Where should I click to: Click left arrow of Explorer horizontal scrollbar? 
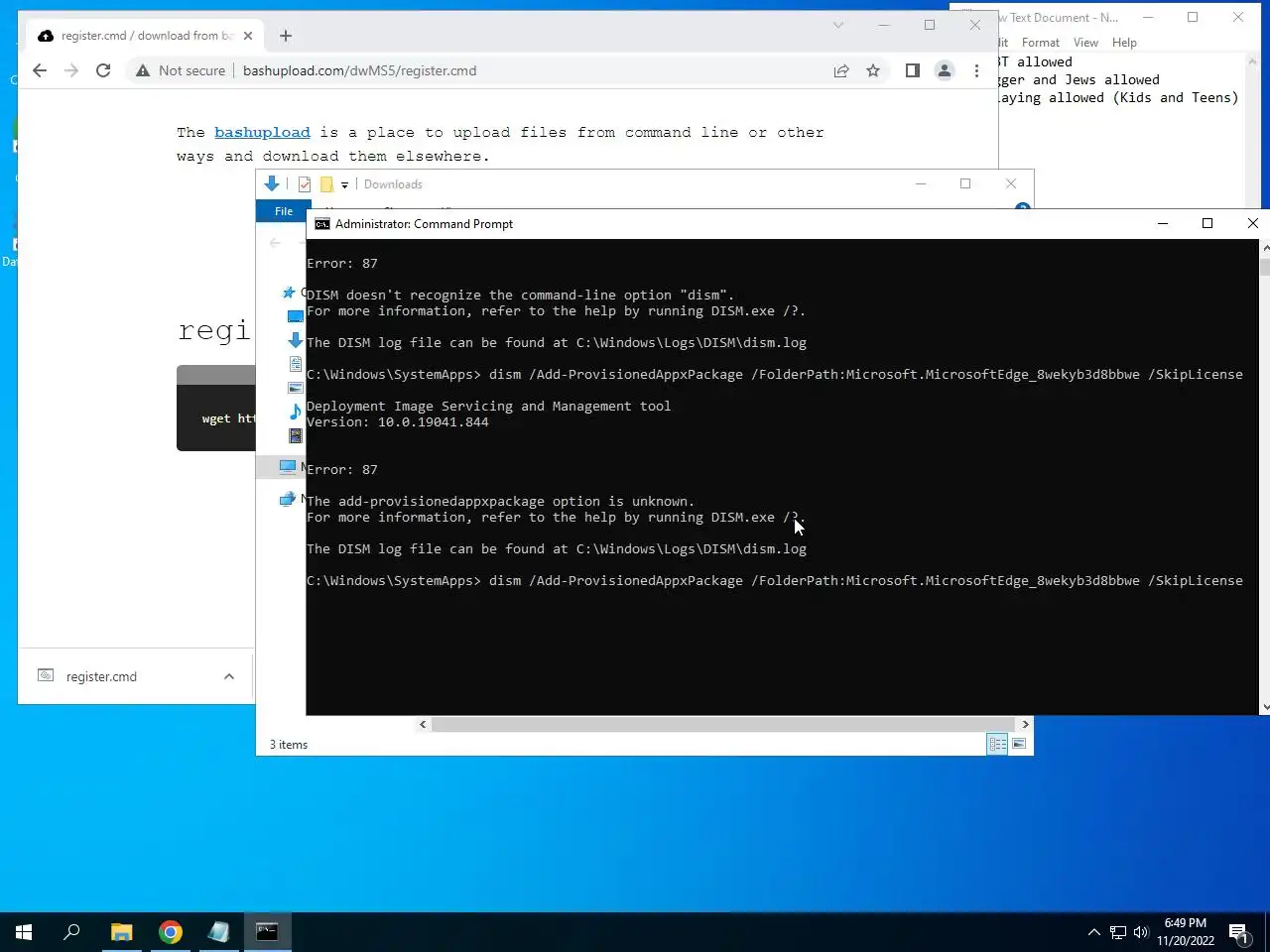point(423,724)
